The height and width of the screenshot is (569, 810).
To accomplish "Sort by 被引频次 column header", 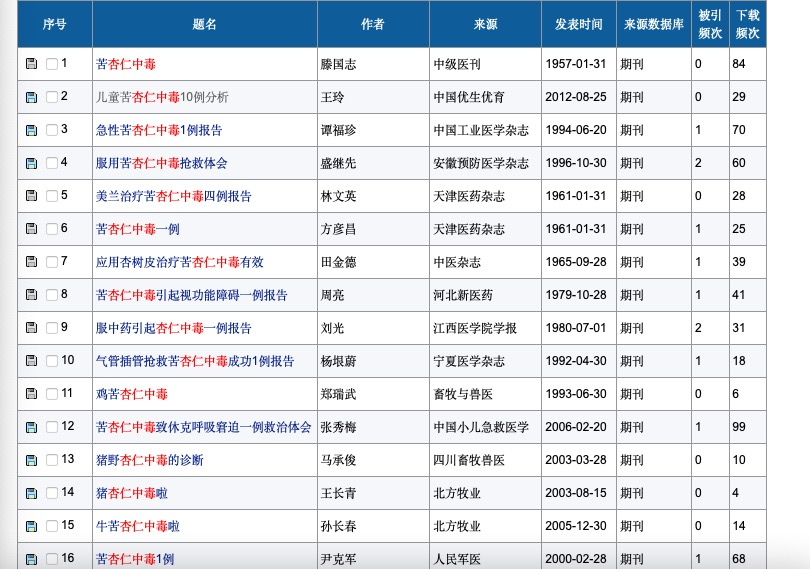I will point(710,24).
